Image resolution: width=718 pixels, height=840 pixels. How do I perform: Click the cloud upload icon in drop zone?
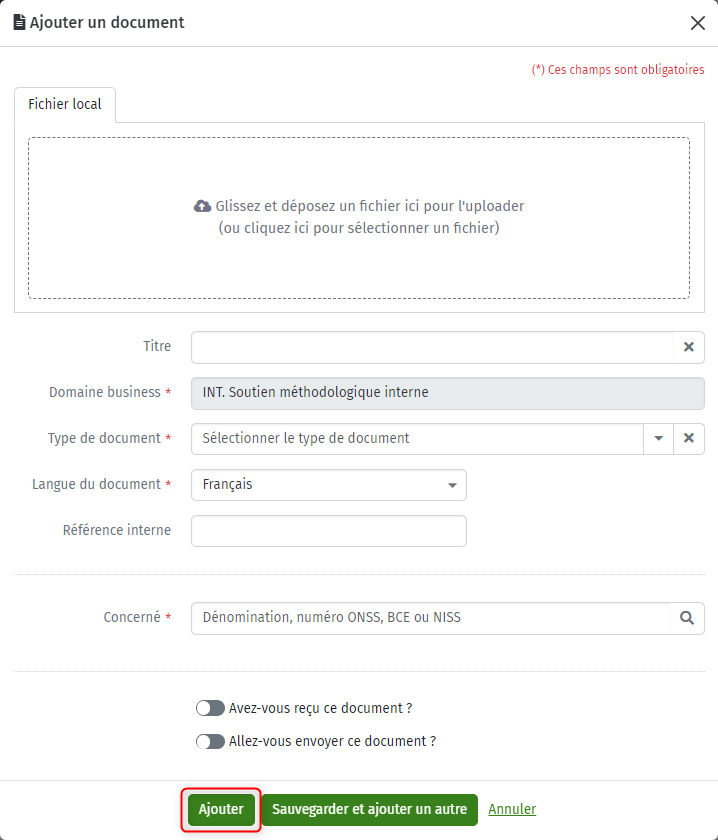tap(202, 206)
